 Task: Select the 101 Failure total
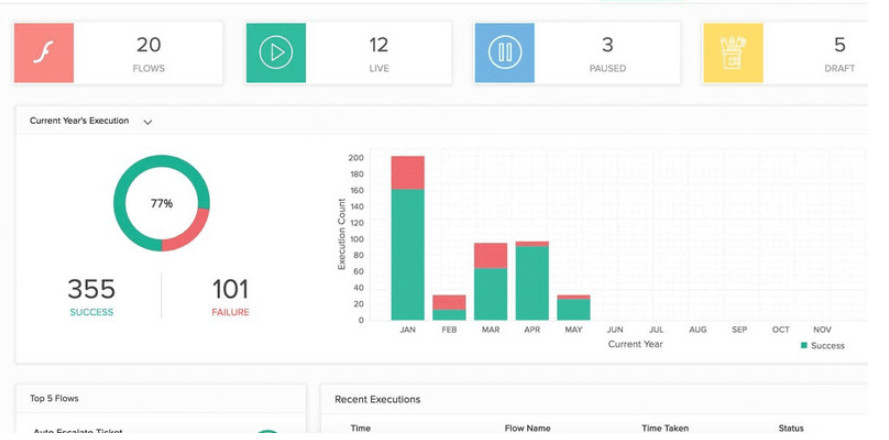click(x=230, y=291)
